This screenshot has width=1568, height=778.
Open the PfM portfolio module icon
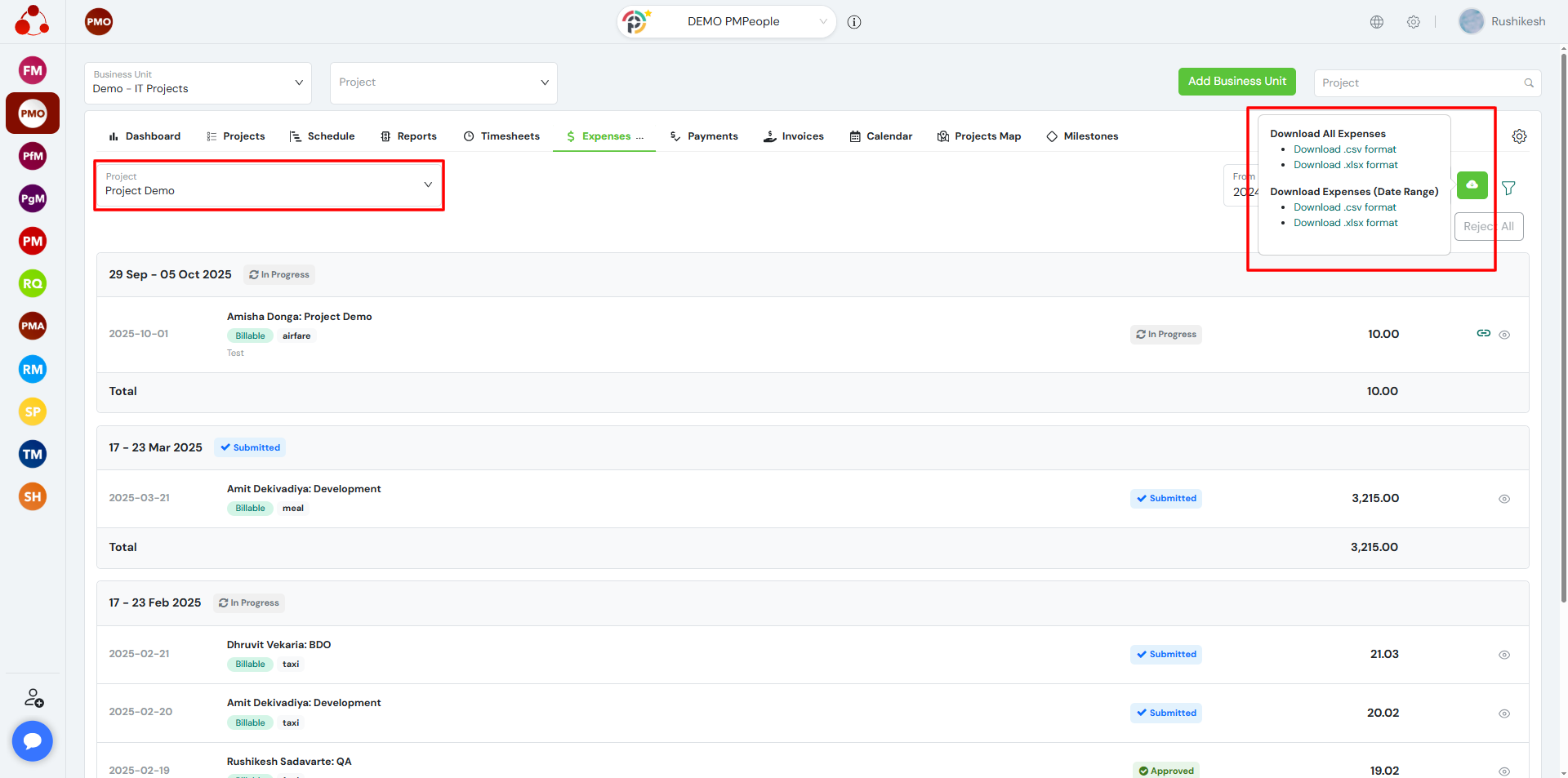(x=33, y=156)
